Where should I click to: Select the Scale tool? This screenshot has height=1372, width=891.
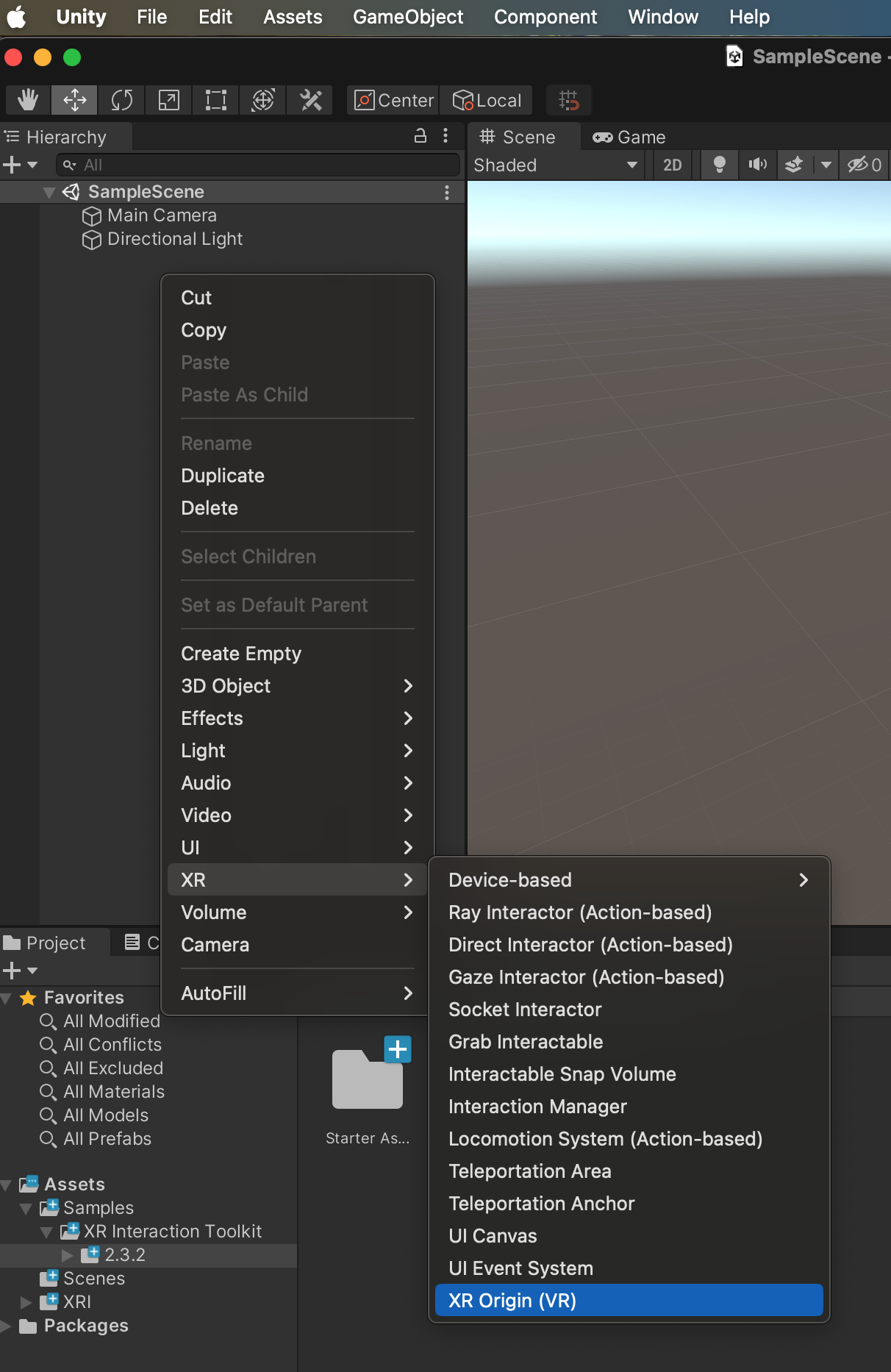[168, 100]
